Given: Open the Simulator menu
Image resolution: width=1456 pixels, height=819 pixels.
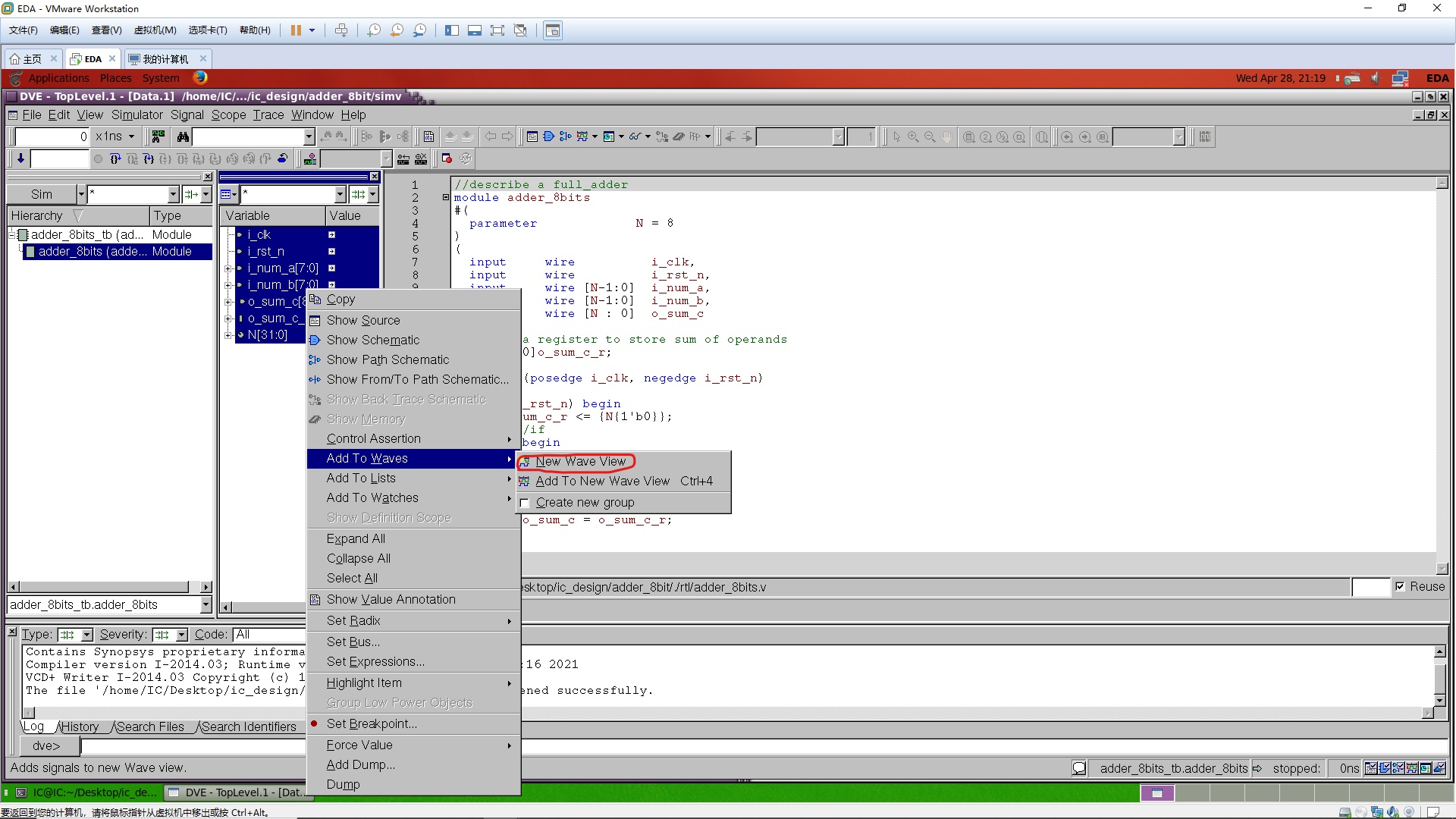Looking at the screenshot, I should 136,115.
